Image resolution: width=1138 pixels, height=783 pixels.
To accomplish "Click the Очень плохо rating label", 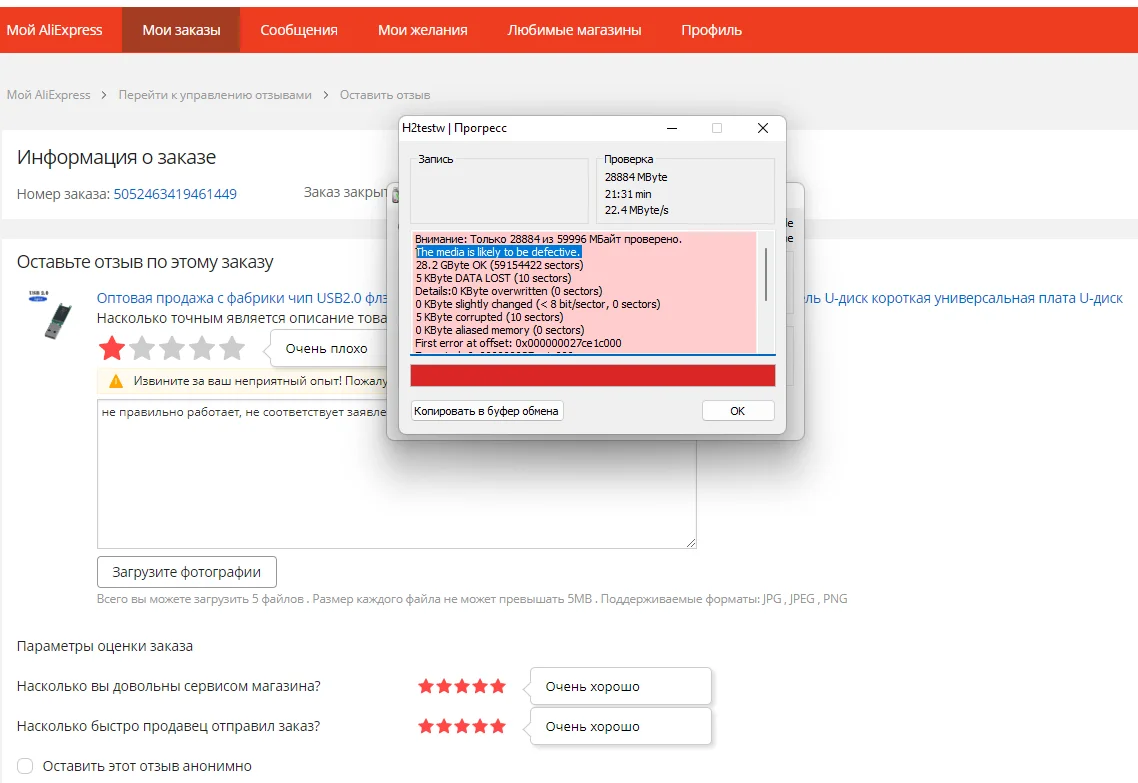I will (x=326, y=349).
